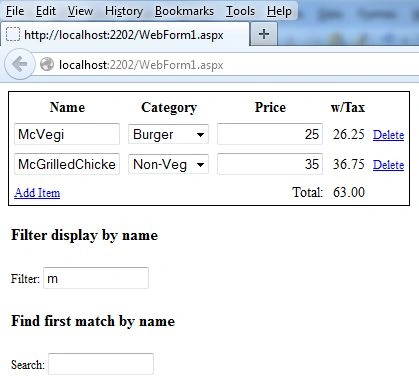The height and width of the screenshot is (383, 419).
Task: Click the Price column header
Action: tap(270, 107)
